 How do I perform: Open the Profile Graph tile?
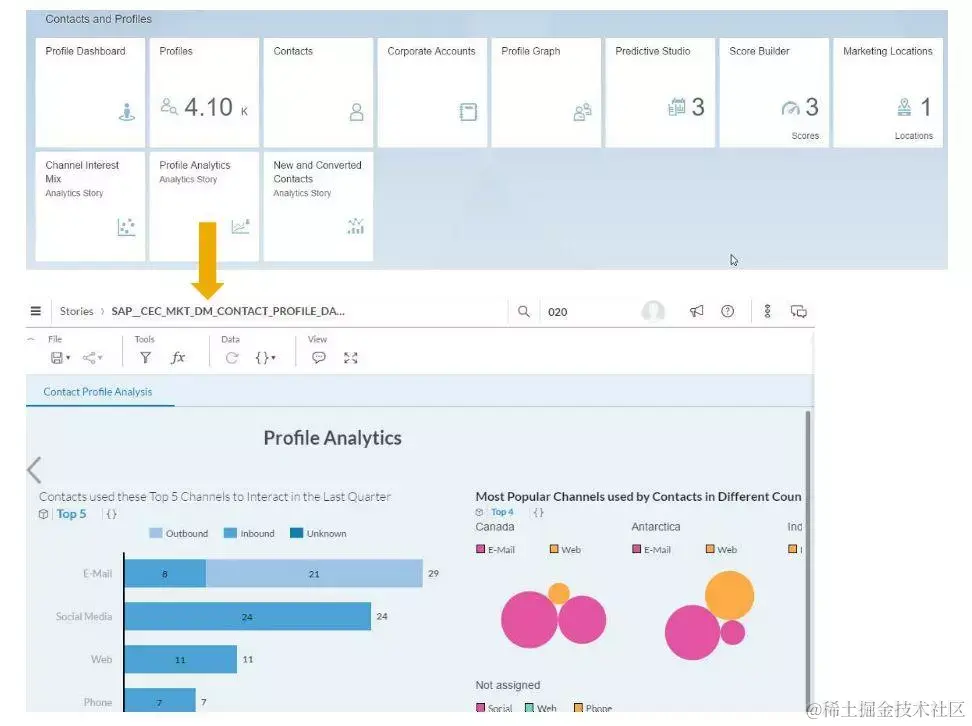[x=546, y=92]
